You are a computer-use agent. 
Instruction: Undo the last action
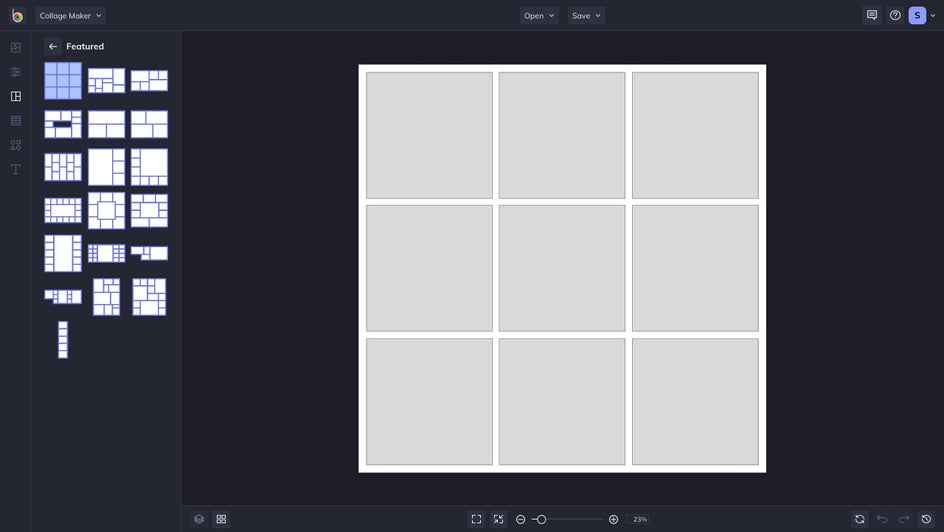tap(882, 519)
